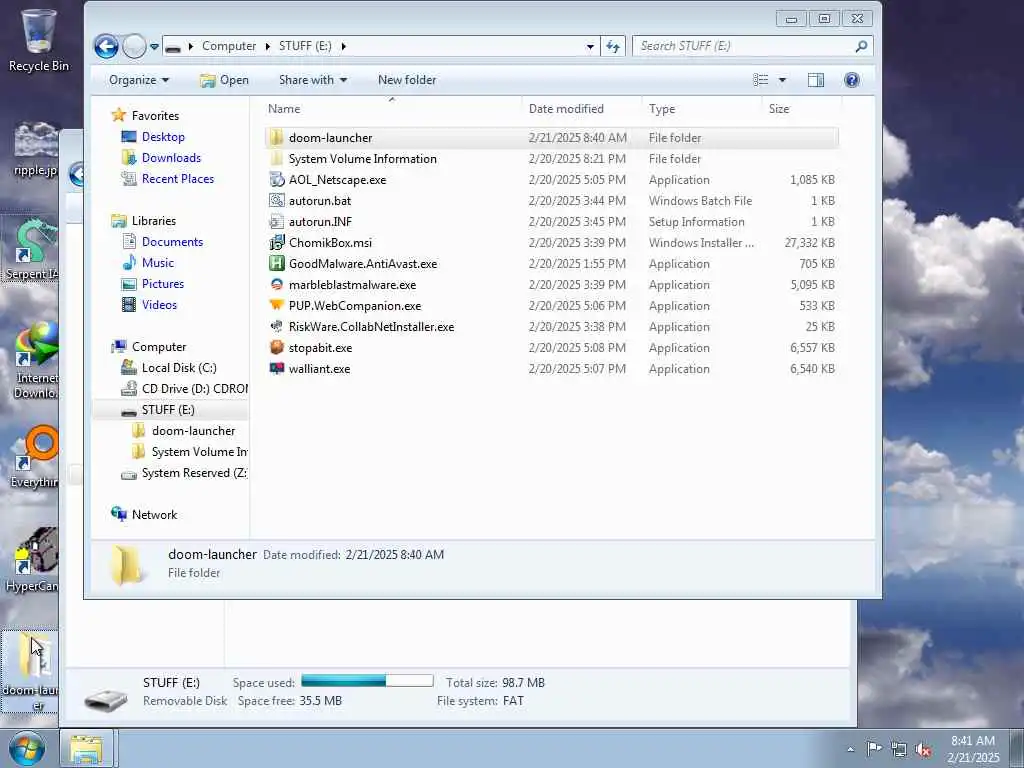Select the GoodMalware.AntiAvast.exe icon
This screenshot has height=768, width=1024.
click(276, 263)
